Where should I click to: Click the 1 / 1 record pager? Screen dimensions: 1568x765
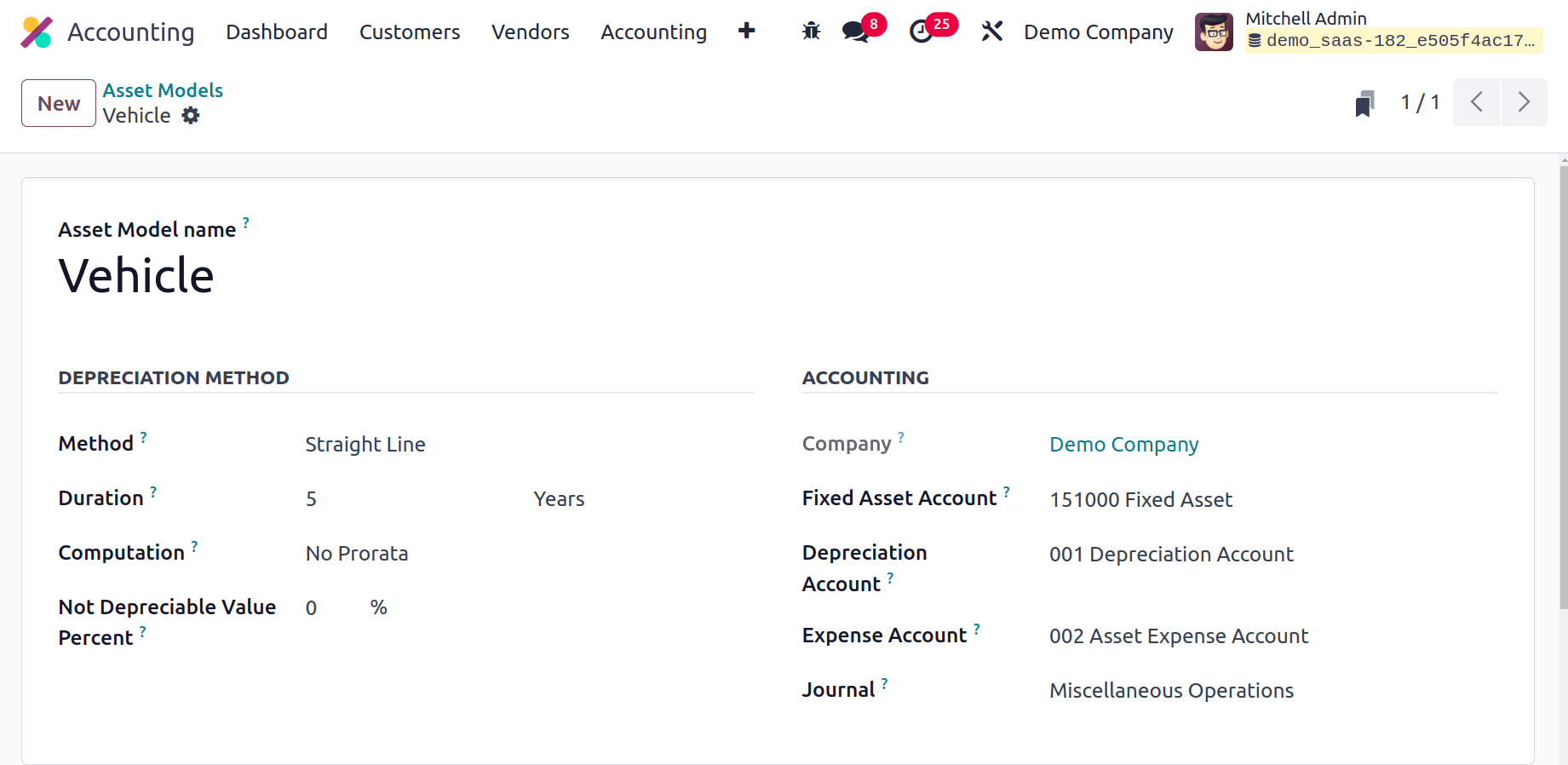click(1421, 102)
